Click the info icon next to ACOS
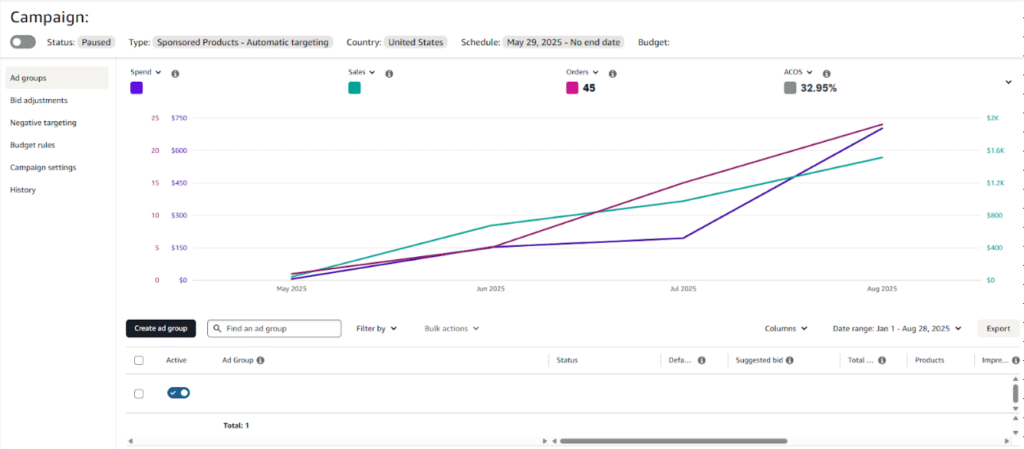1024x449 pixels. [828, 74]
